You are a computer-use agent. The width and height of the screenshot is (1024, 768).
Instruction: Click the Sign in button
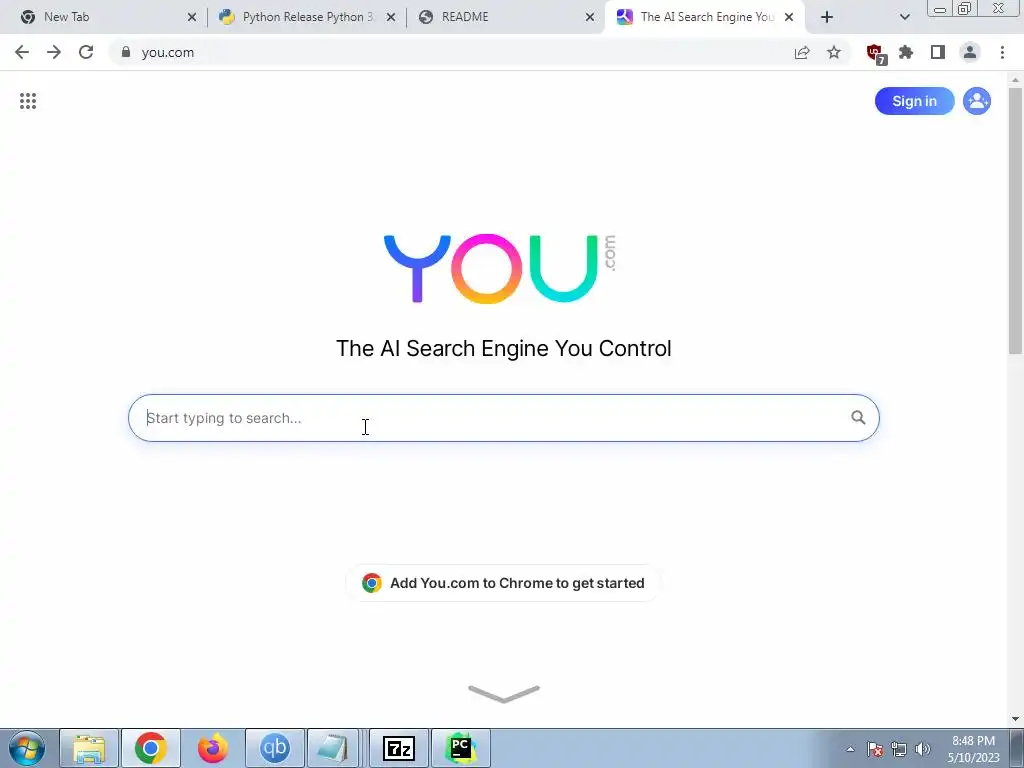(914, 101)
